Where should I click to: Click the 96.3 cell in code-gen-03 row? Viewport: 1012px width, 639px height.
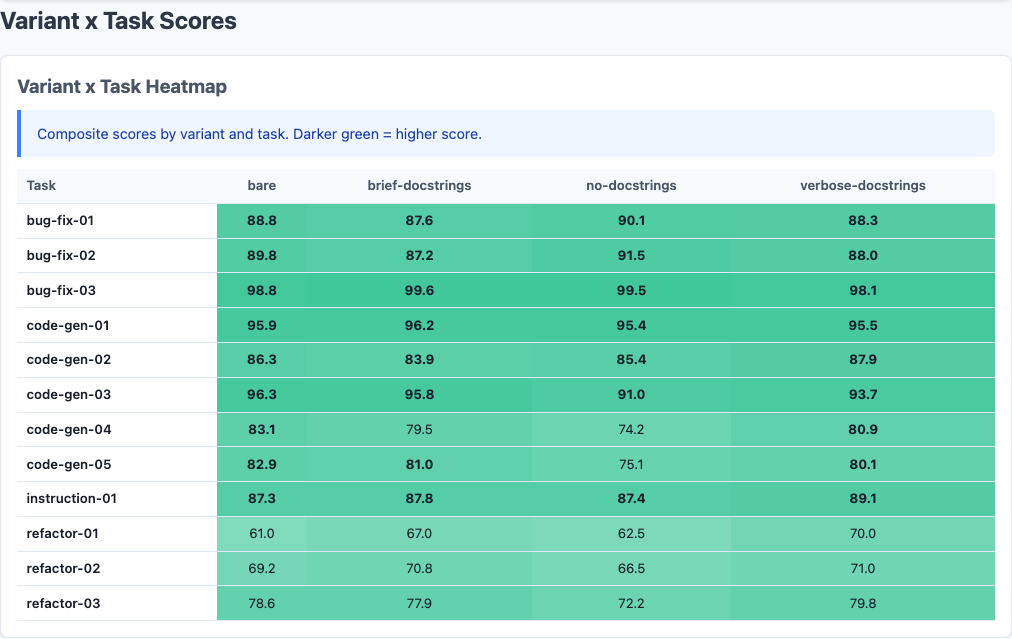[261, 394]
